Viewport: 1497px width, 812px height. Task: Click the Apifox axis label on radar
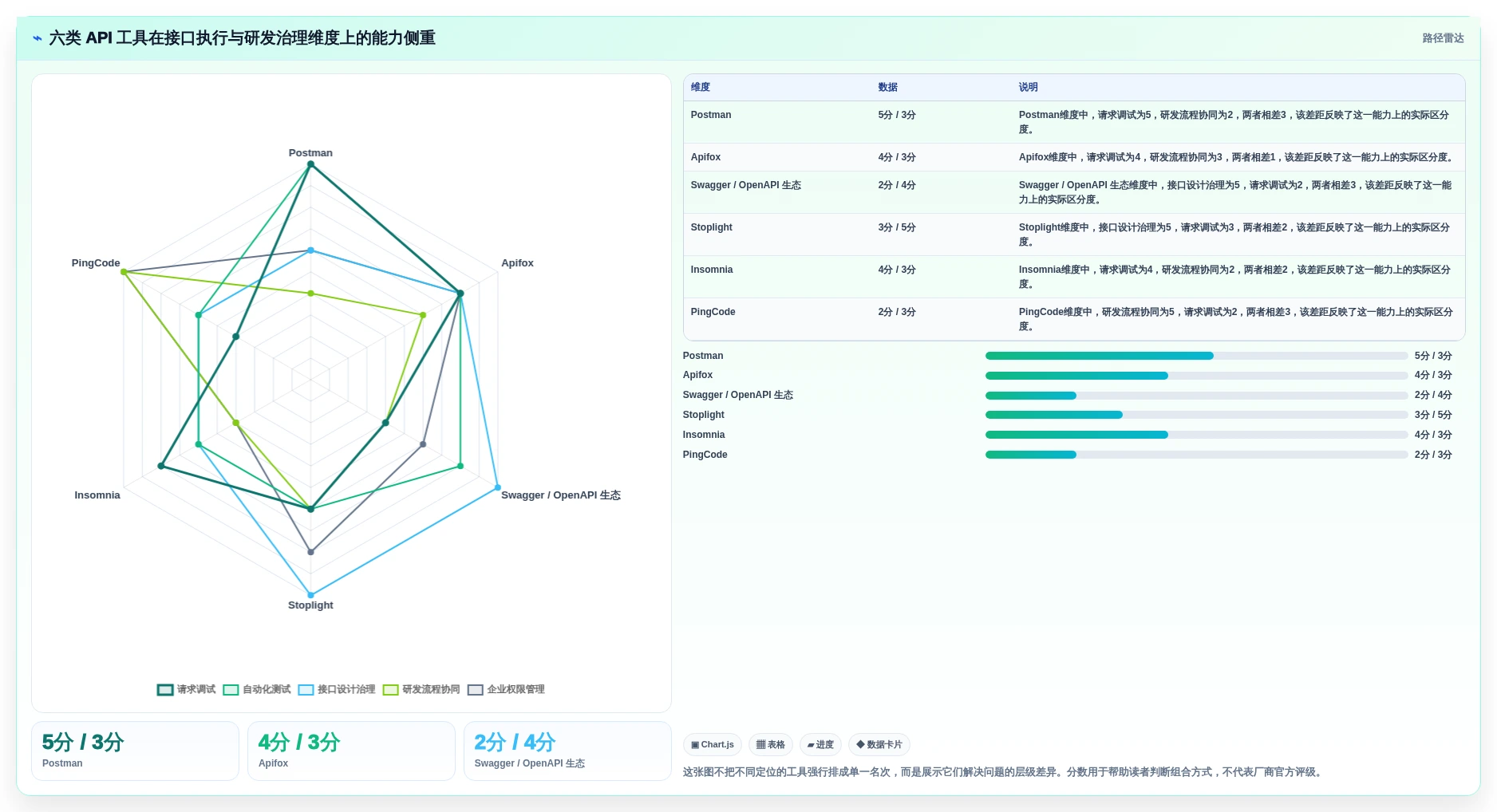517,263
